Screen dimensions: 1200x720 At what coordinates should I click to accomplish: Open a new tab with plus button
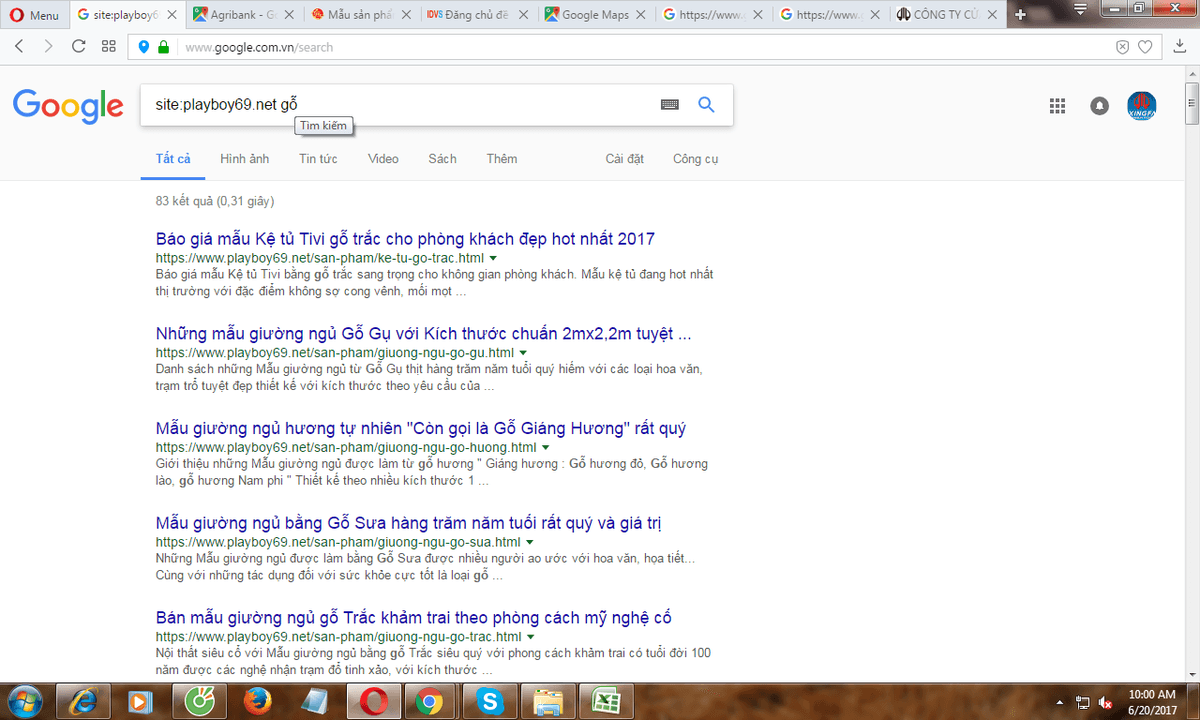coord(1020,15)
